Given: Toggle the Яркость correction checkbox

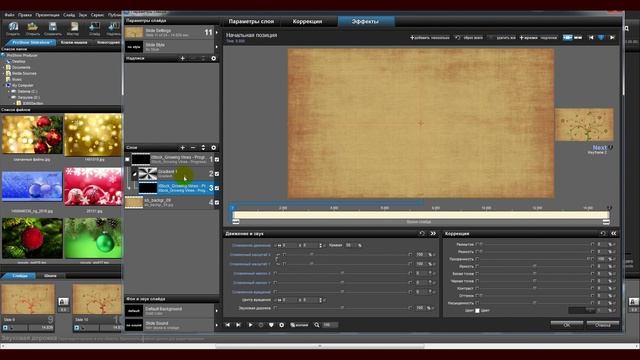Looking at the screenshot, I should tap(477, 267).
